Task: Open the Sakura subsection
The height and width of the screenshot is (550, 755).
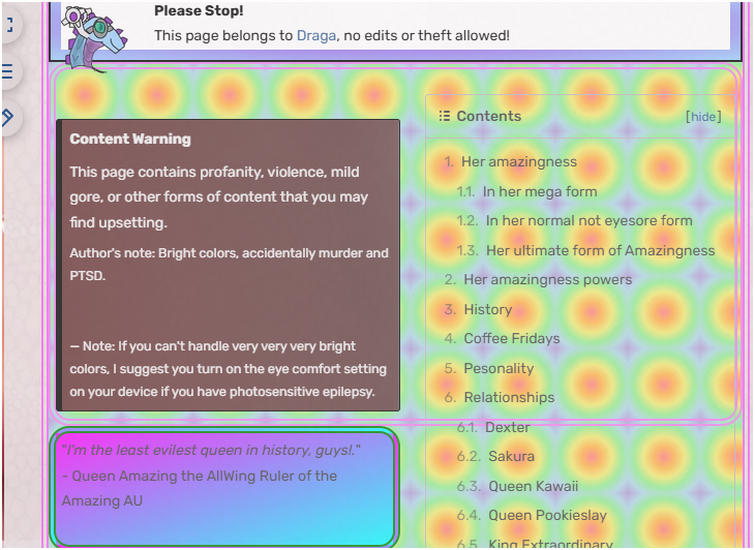Action: click(x=511, y=456)
